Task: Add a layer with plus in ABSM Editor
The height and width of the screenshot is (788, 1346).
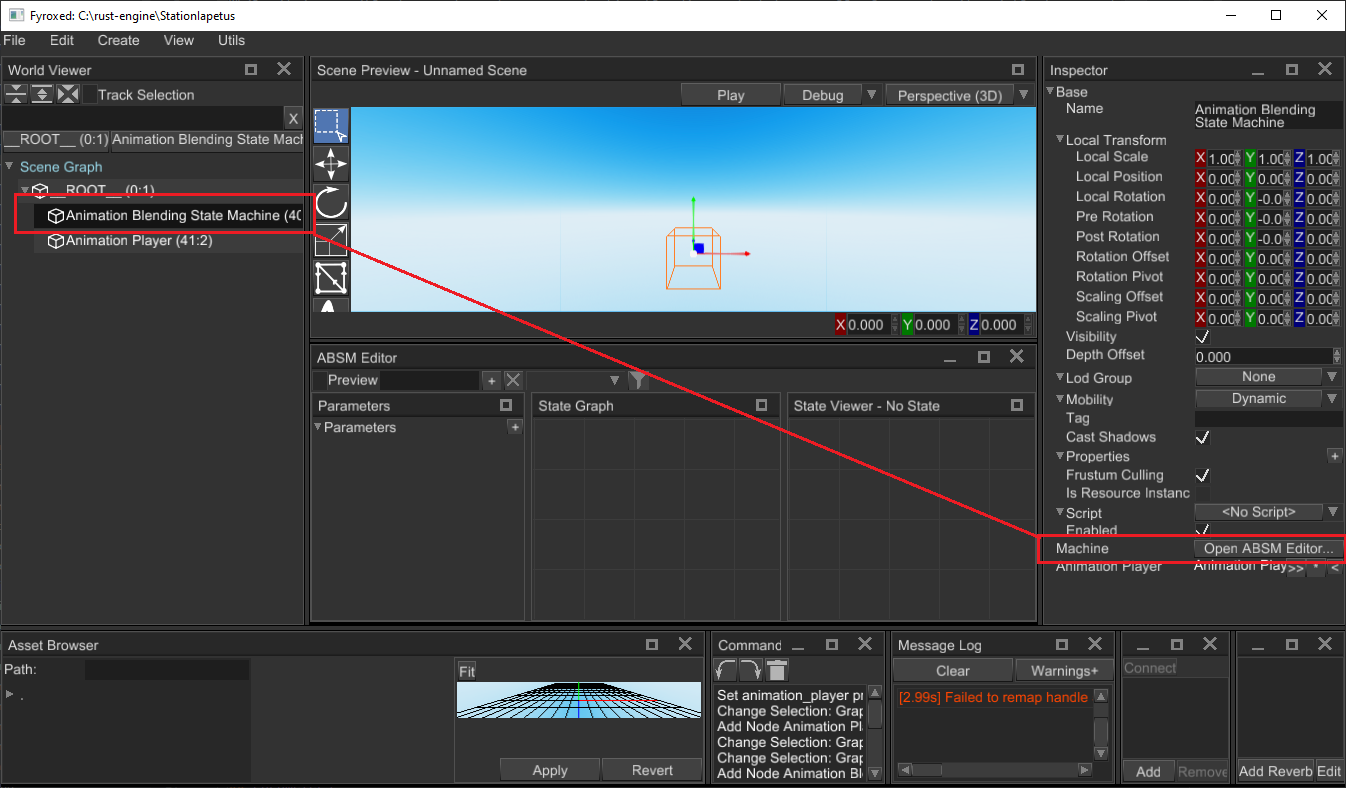Action: pyautogui.click(x=491, y=381)
